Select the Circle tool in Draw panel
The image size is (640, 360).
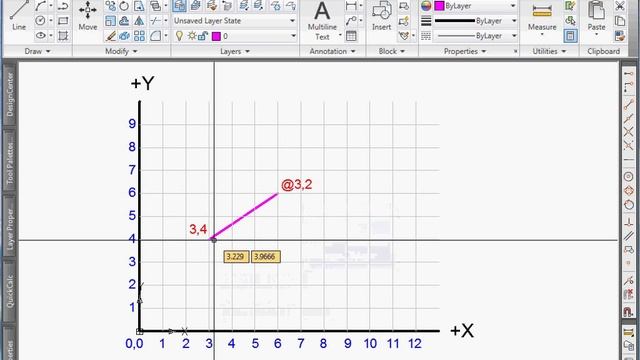point(40,21)
